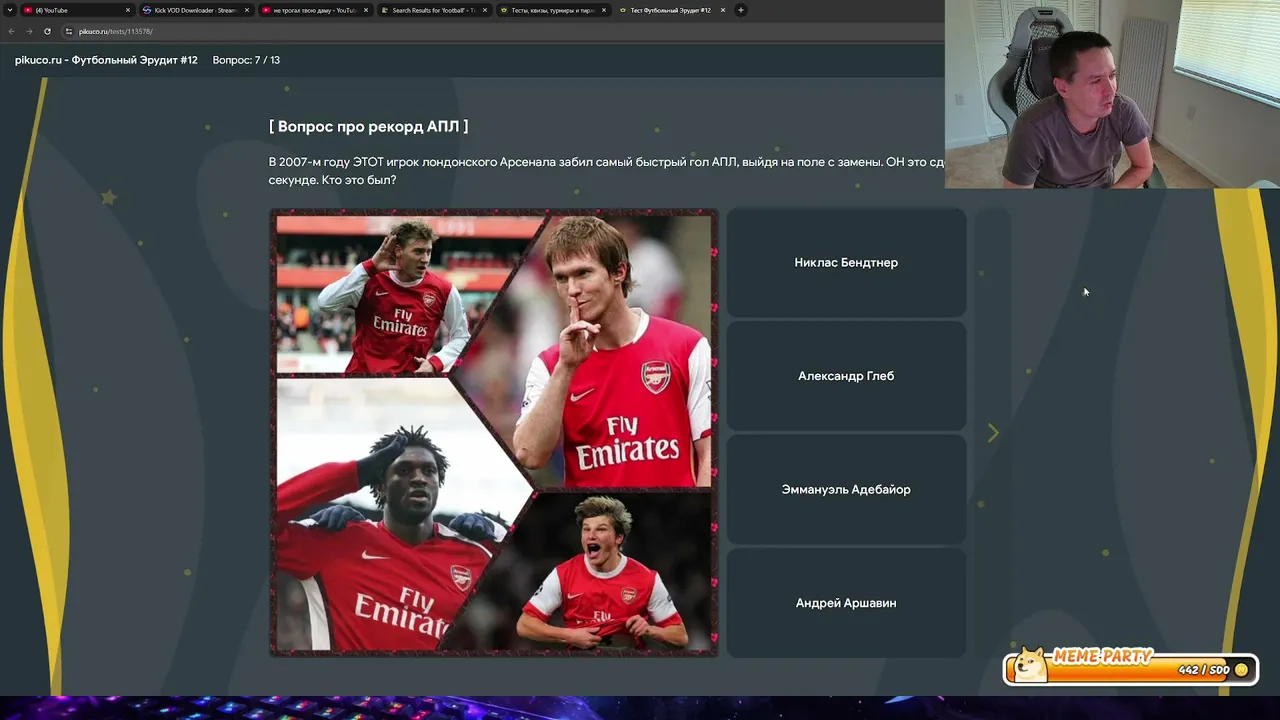Focus the pikuco.ru address bar
Screen dimensions: 1280x720
click(500, 31)
